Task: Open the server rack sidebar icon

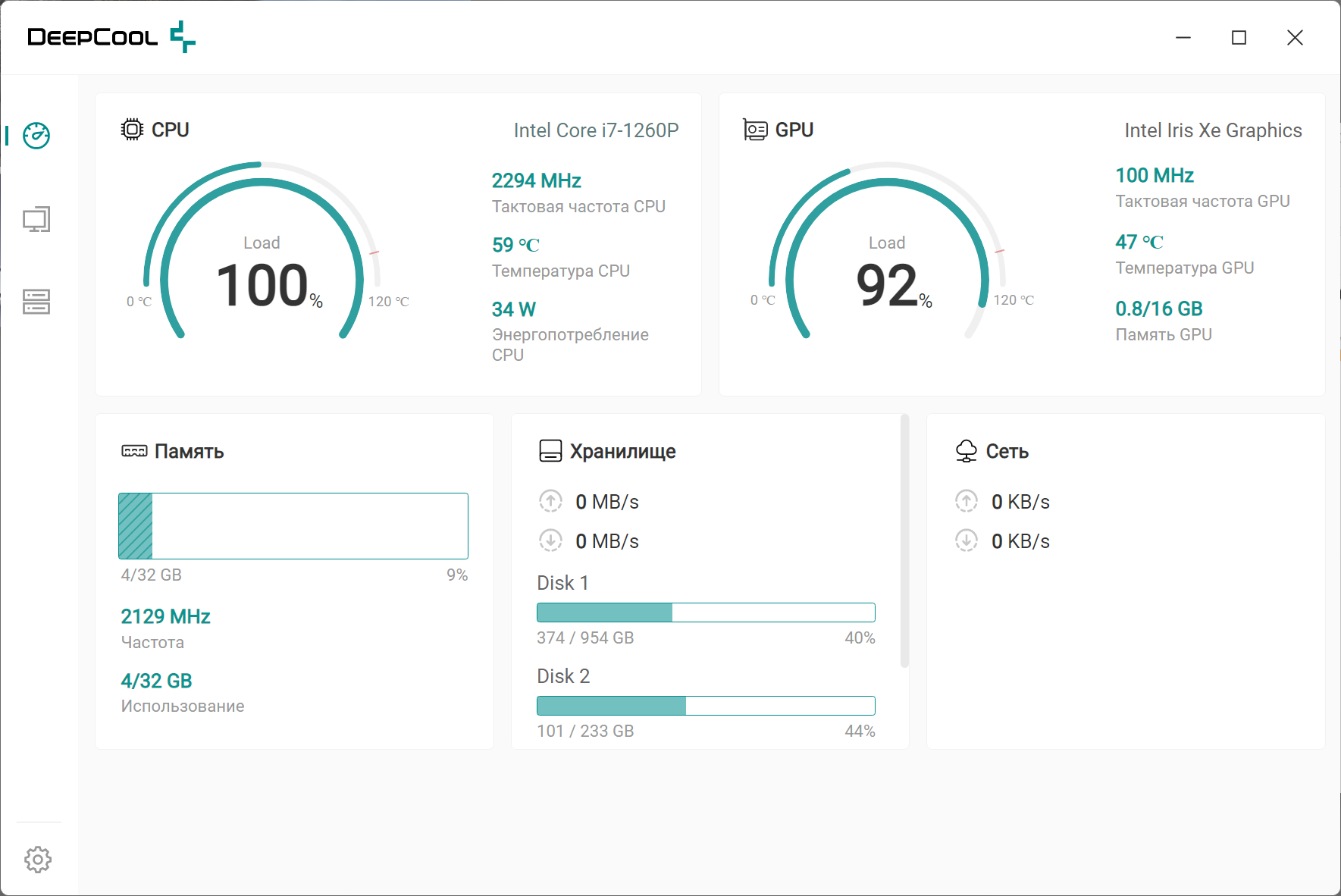Action: (x=36, y=302)
